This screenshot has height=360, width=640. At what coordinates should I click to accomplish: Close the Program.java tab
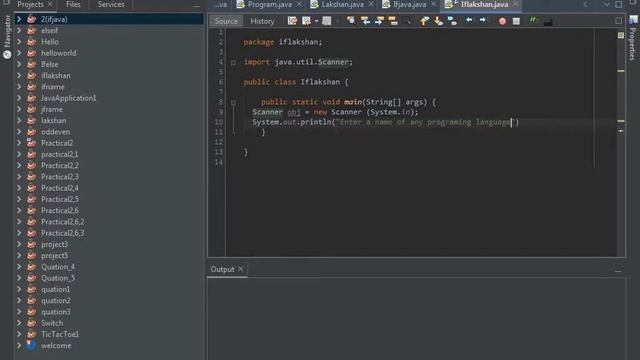click(x=299, y=4)
